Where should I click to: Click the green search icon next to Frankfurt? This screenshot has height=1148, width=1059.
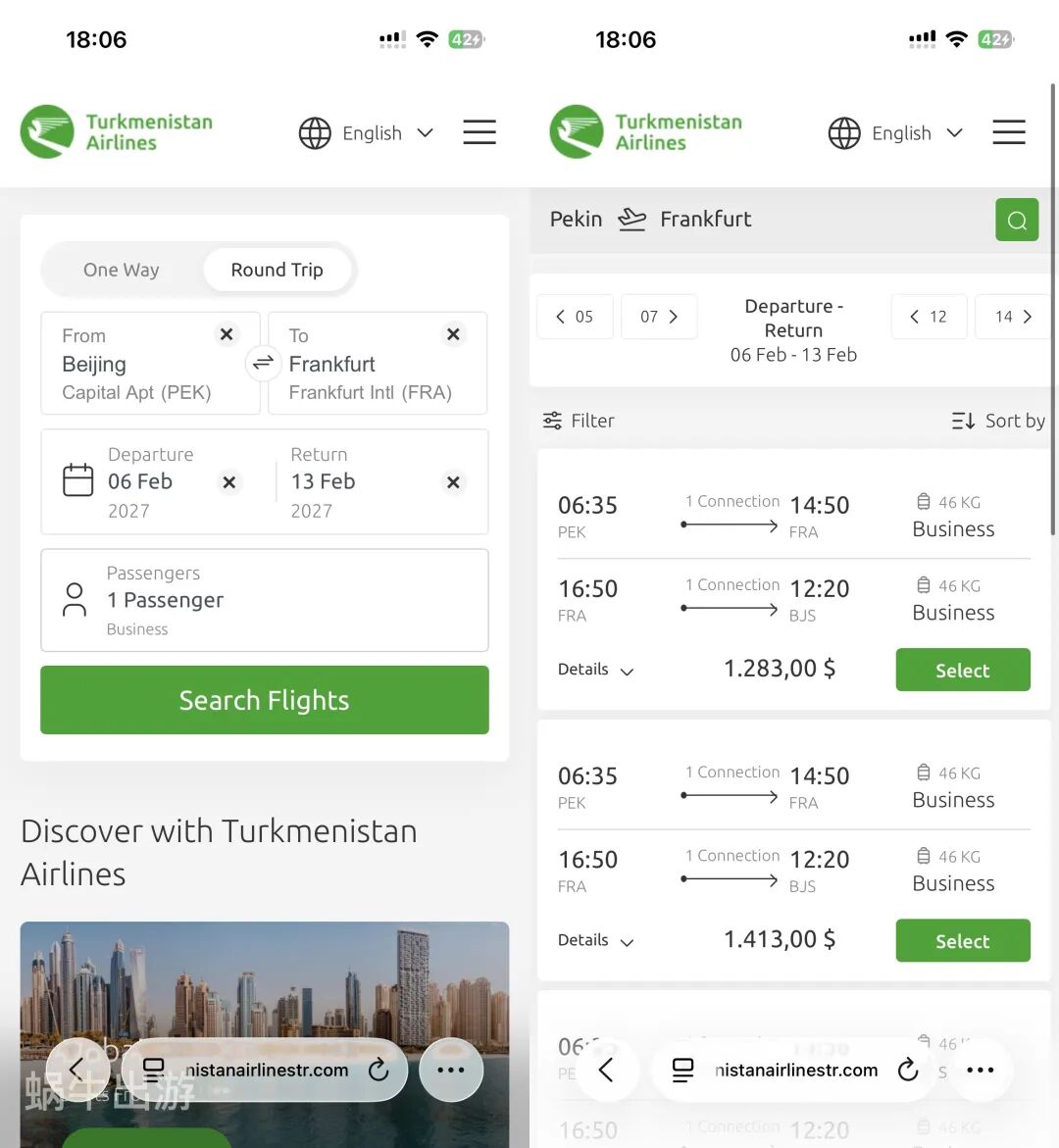coord(1017,220)
